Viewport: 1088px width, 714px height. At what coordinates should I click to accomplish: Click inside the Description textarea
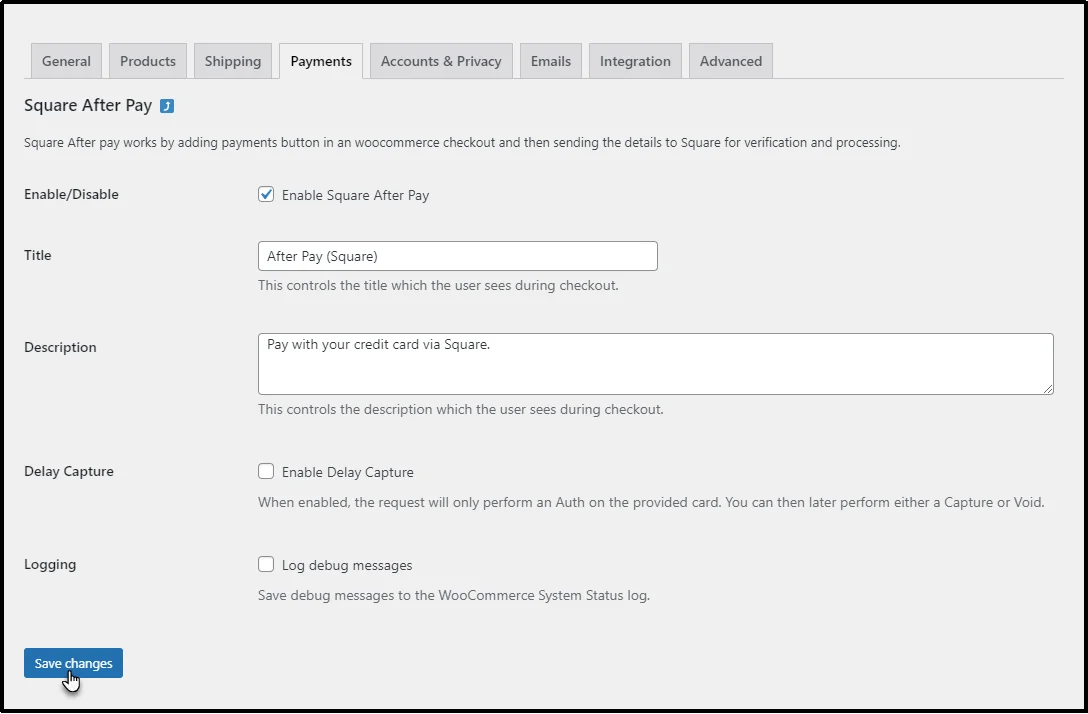pyautogui.click(x=656, y=364)
